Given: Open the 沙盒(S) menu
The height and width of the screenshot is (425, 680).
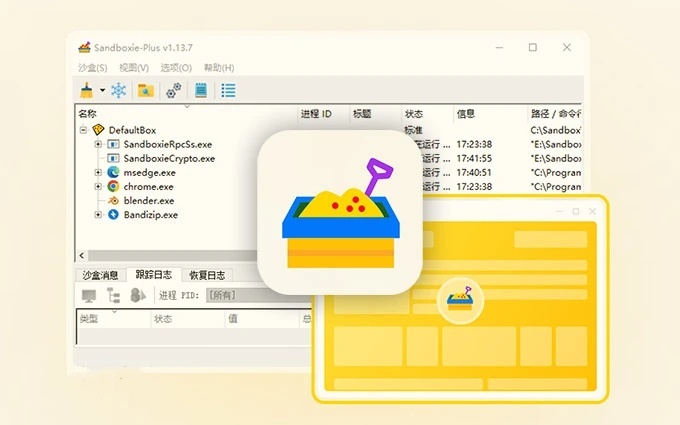Looking at the screenshot, I should [x=92, y=68].
